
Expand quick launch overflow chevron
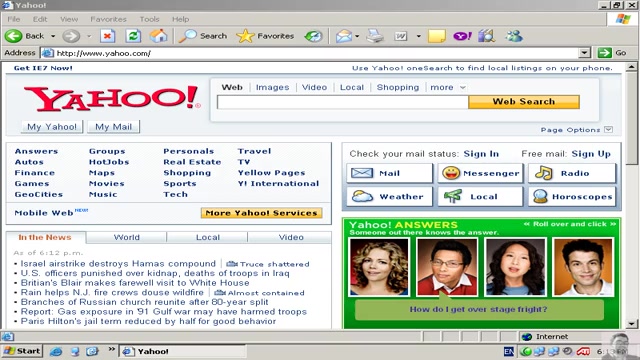(x=111, y=349)
